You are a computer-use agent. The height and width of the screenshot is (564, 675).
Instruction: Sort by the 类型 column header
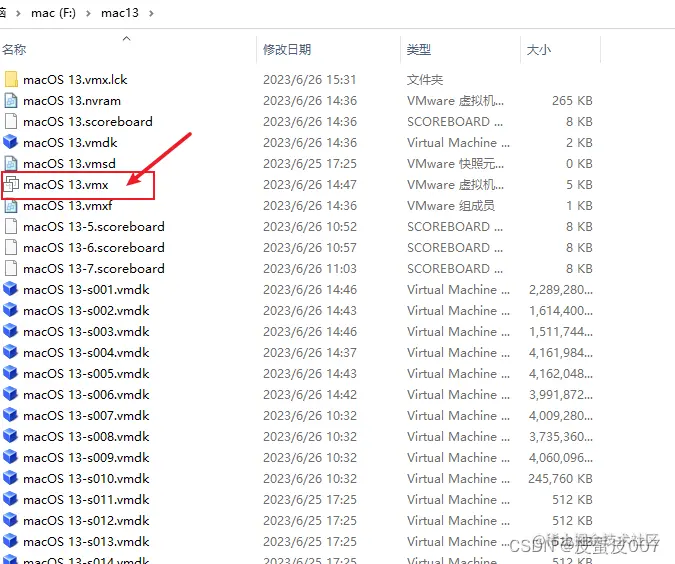pos(419,50)
